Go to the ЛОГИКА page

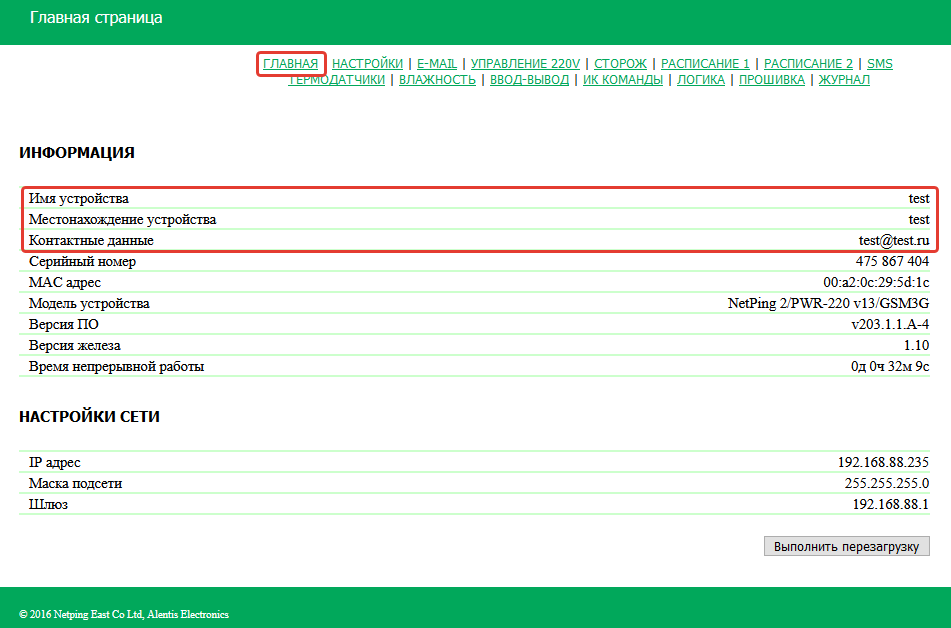tap(700, 80)
